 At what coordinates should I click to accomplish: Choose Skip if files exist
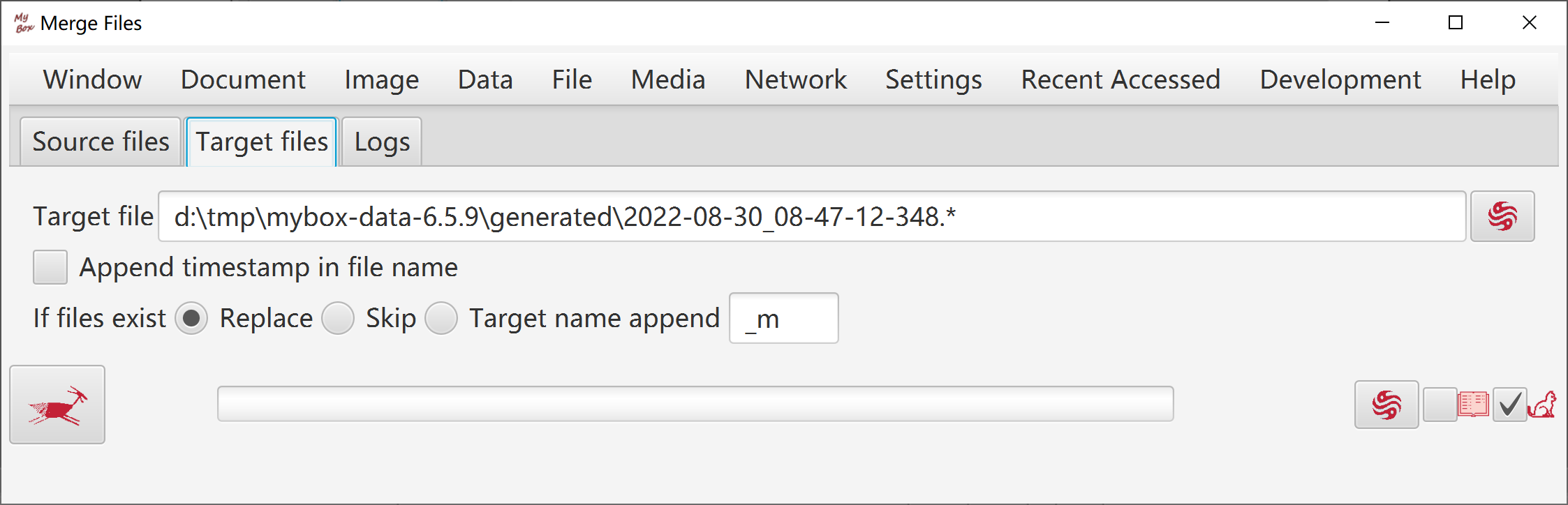click(338, 318)
